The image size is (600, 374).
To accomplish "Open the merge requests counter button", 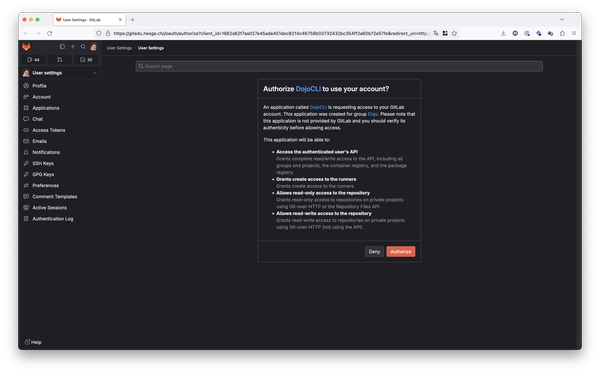I will tap(60, 60).
